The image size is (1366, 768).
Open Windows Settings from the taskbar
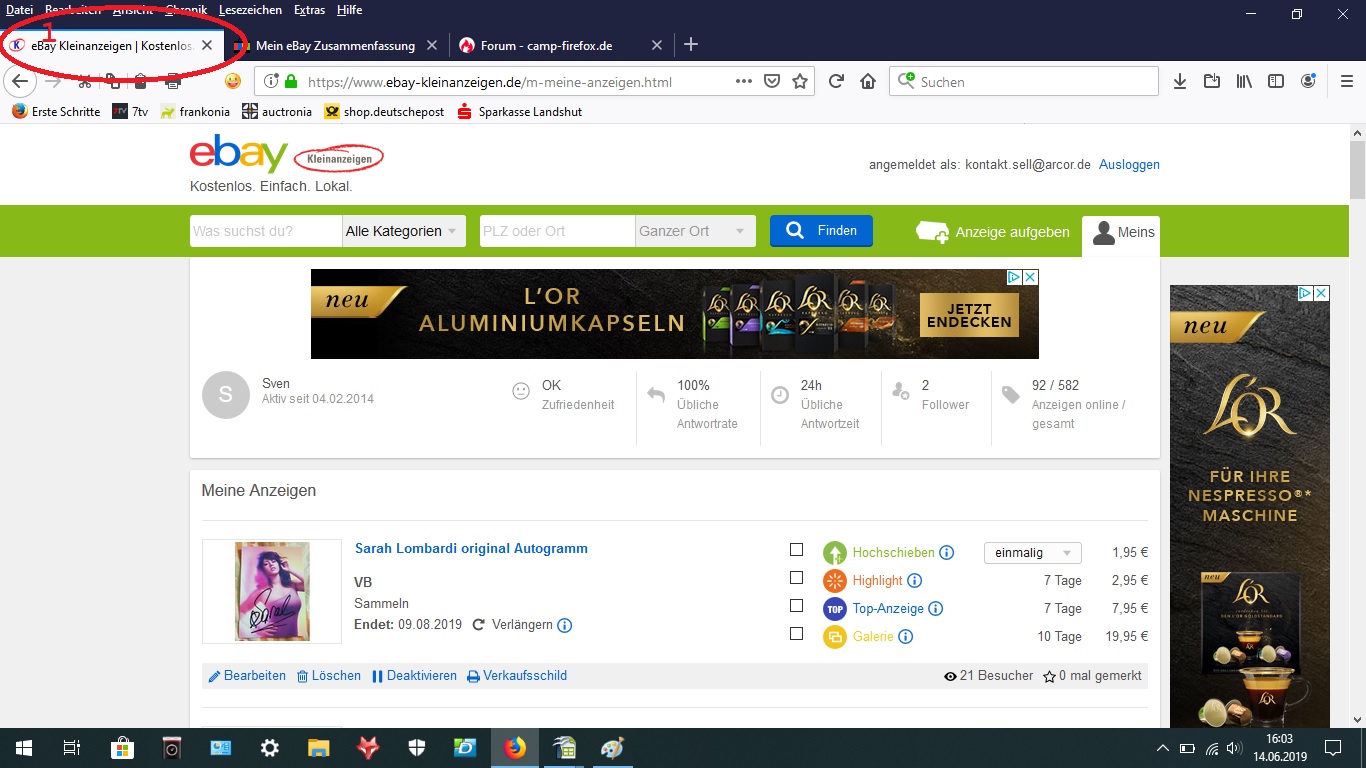[x=269, y=748]
